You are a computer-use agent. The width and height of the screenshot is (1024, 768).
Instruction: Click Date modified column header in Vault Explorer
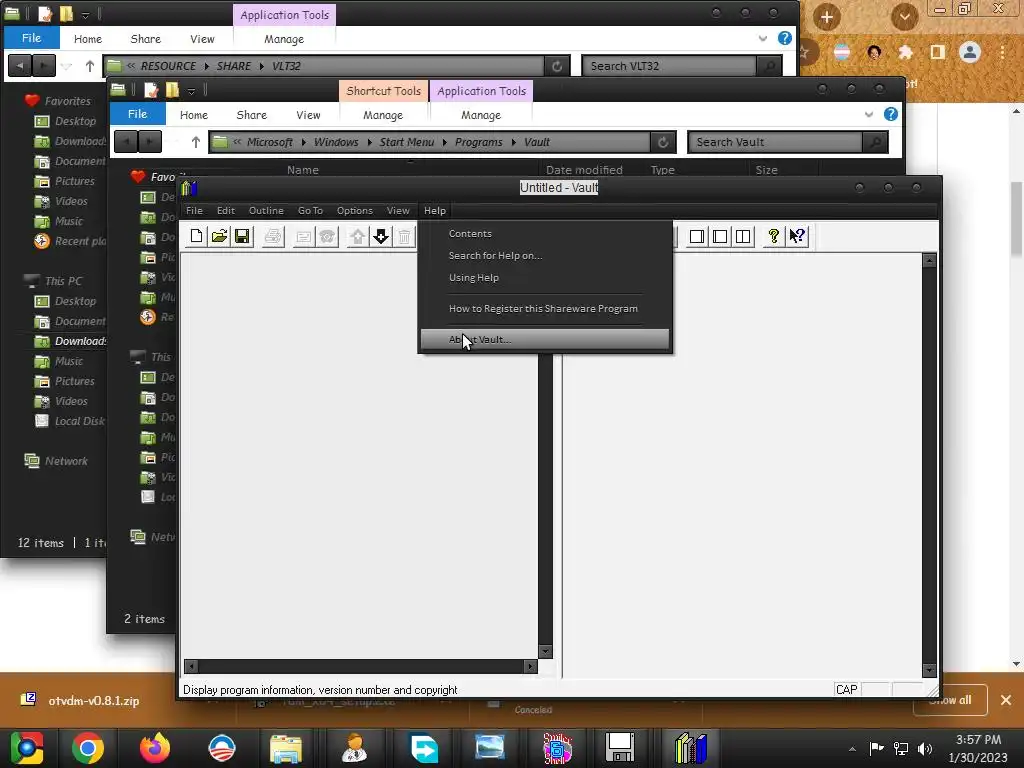point(584,170)
